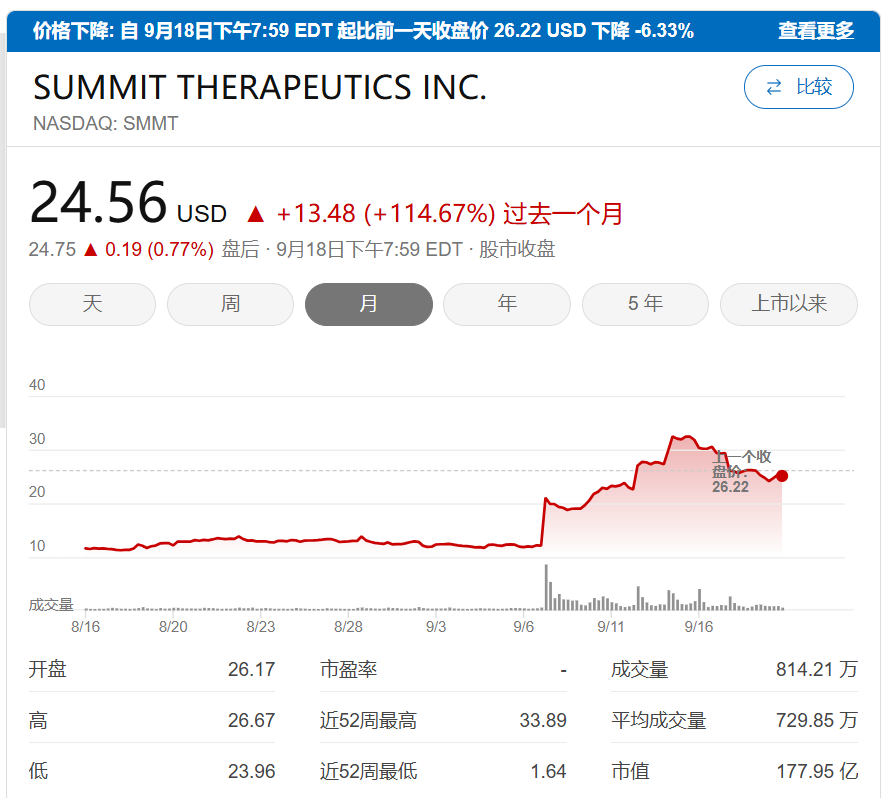Open 查看更多 in the blue banner

click(816, 31)
